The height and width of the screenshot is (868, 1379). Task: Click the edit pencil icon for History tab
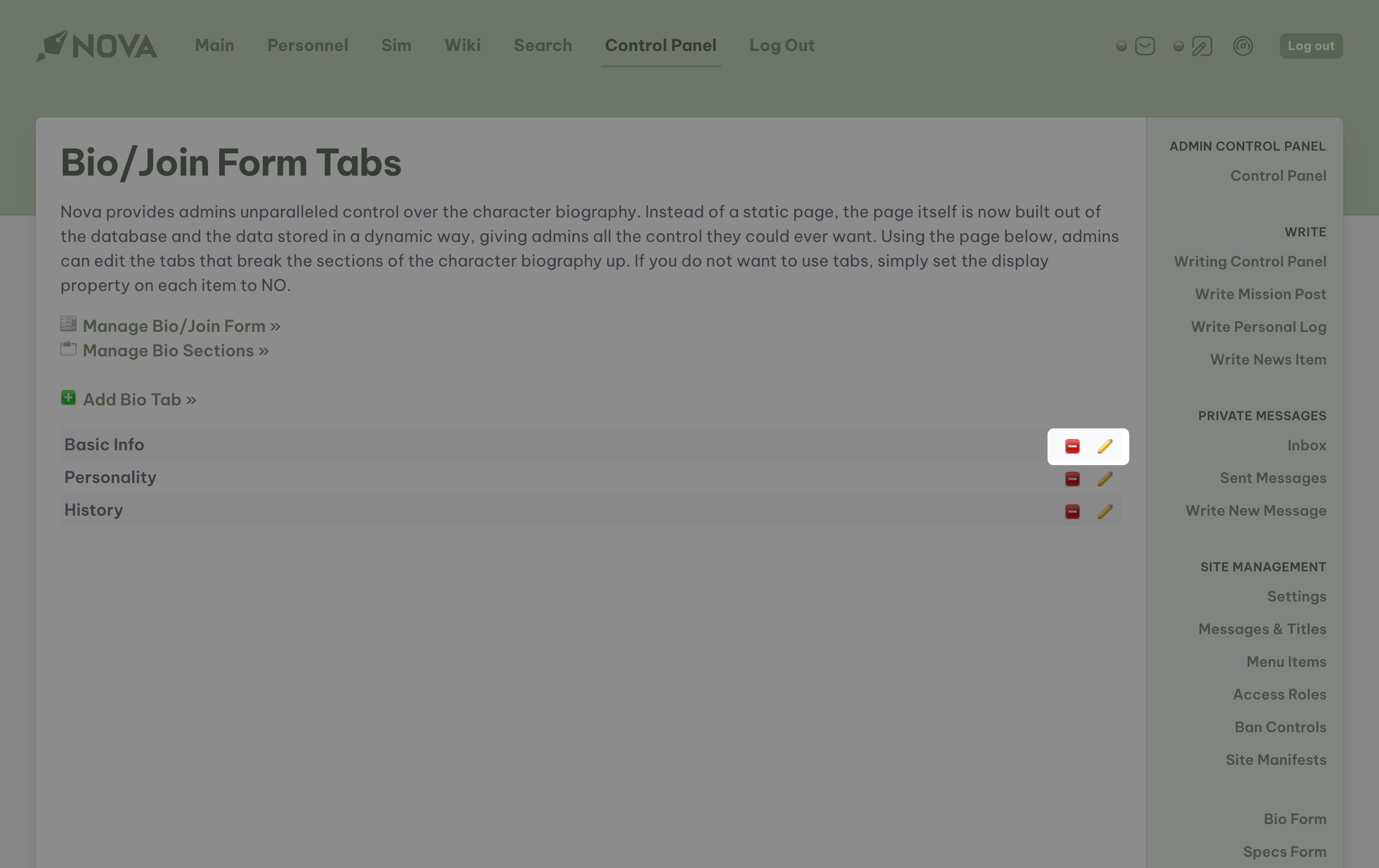tap(1104, 510)
